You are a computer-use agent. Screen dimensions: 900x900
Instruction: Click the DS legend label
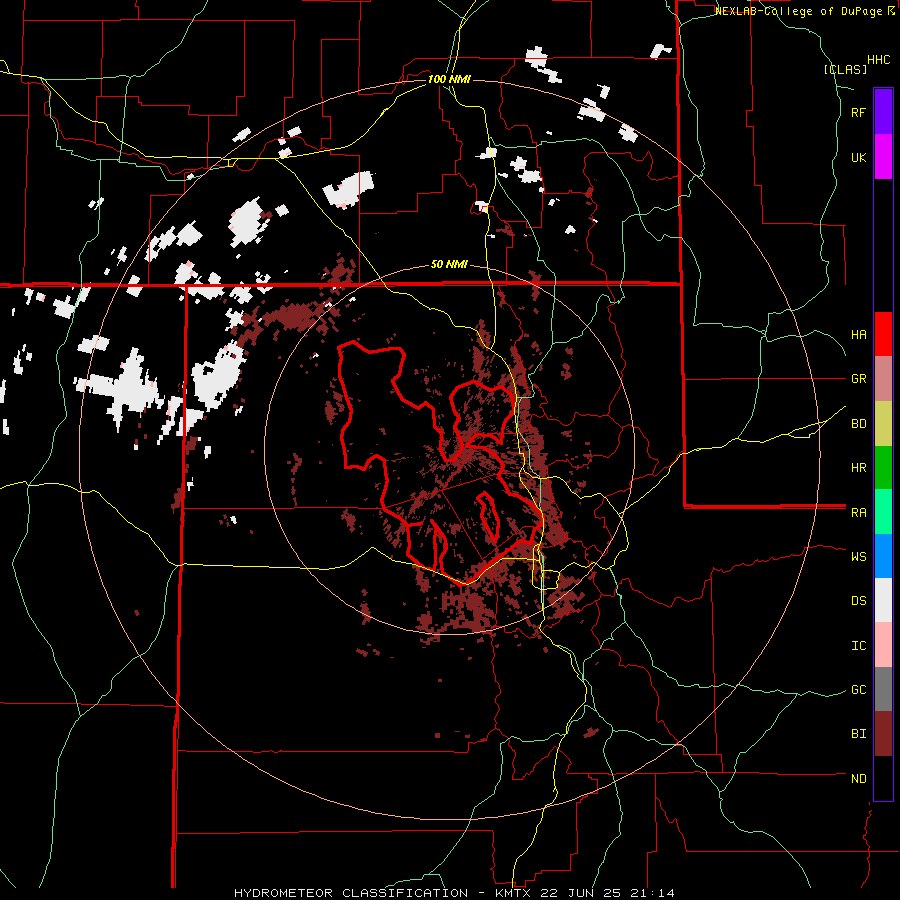click(858, 601)
